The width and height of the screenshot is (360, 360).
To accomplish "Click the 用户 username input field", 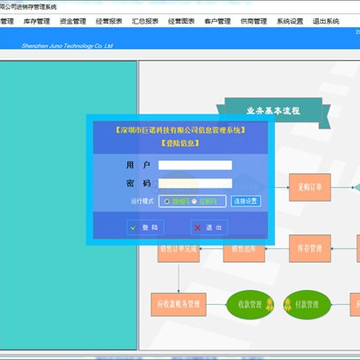I will click(195, 165).
